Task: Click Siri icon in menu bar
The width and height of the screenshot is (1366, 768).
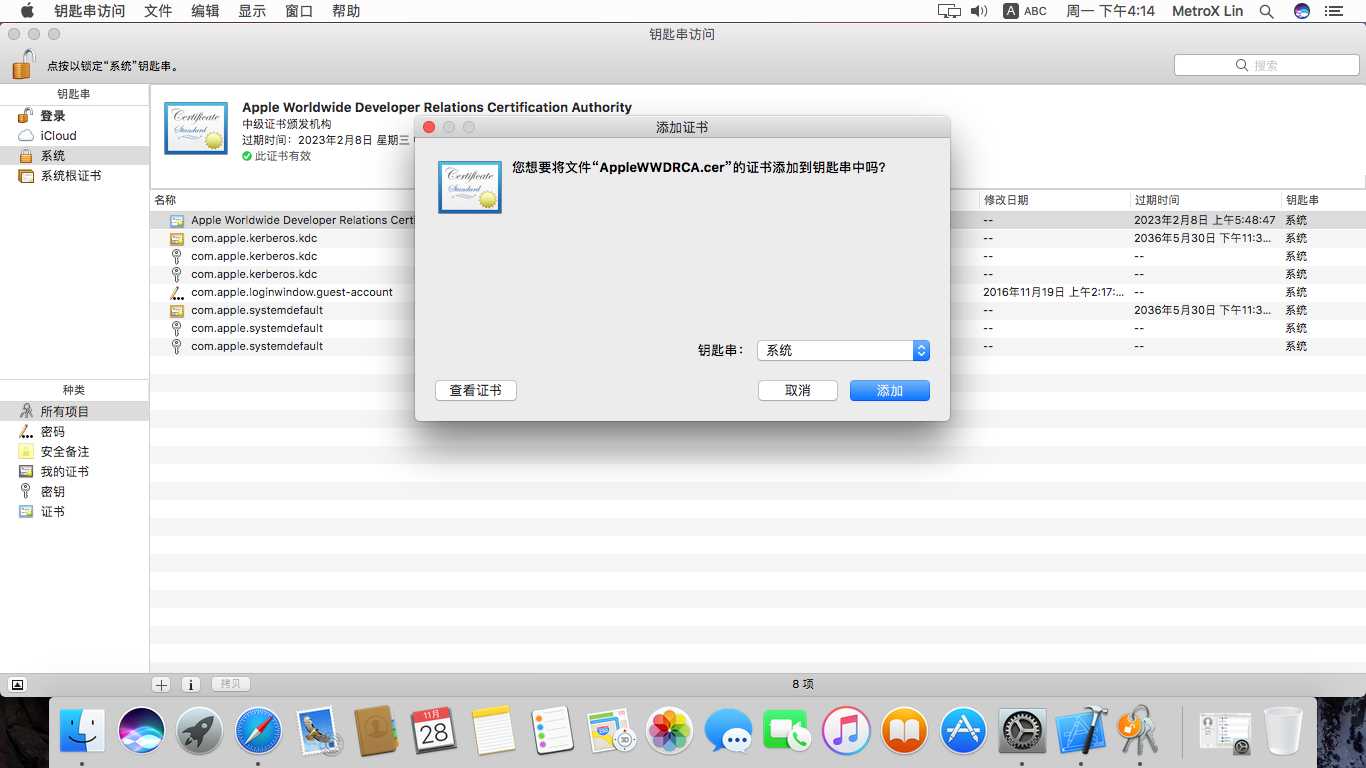Action: pyautogui.click(x=1302, y=11)
